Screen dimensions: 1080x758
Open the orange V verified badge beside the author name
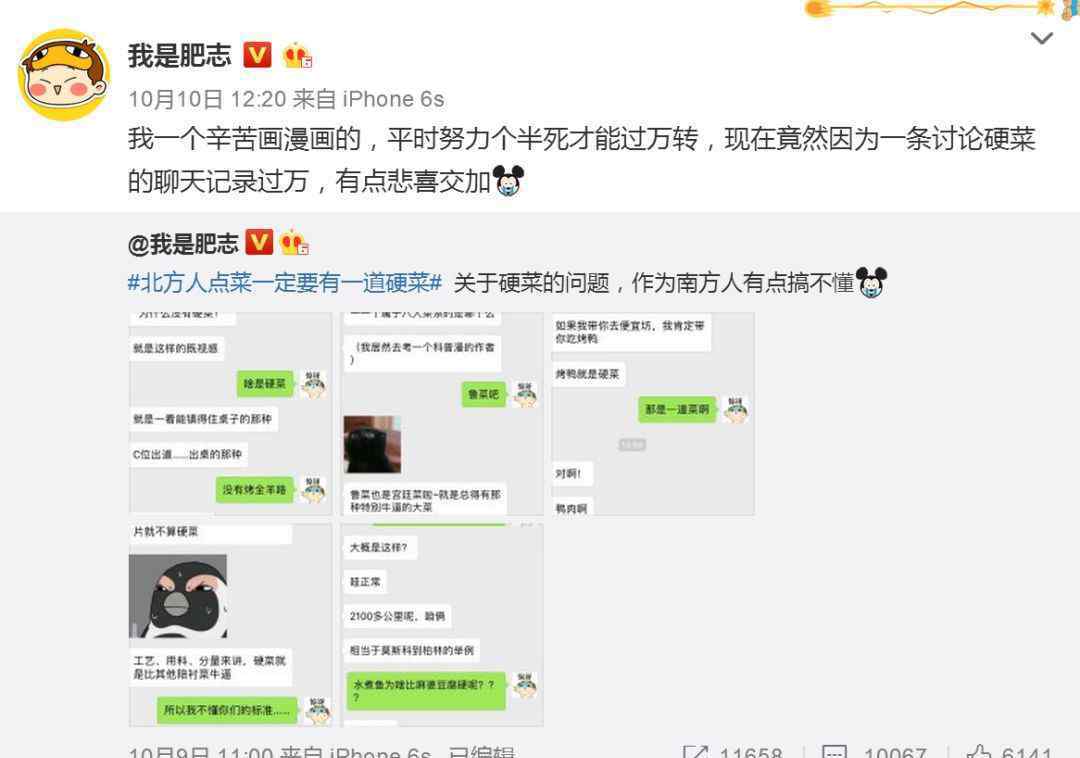(x=257, y=55)
